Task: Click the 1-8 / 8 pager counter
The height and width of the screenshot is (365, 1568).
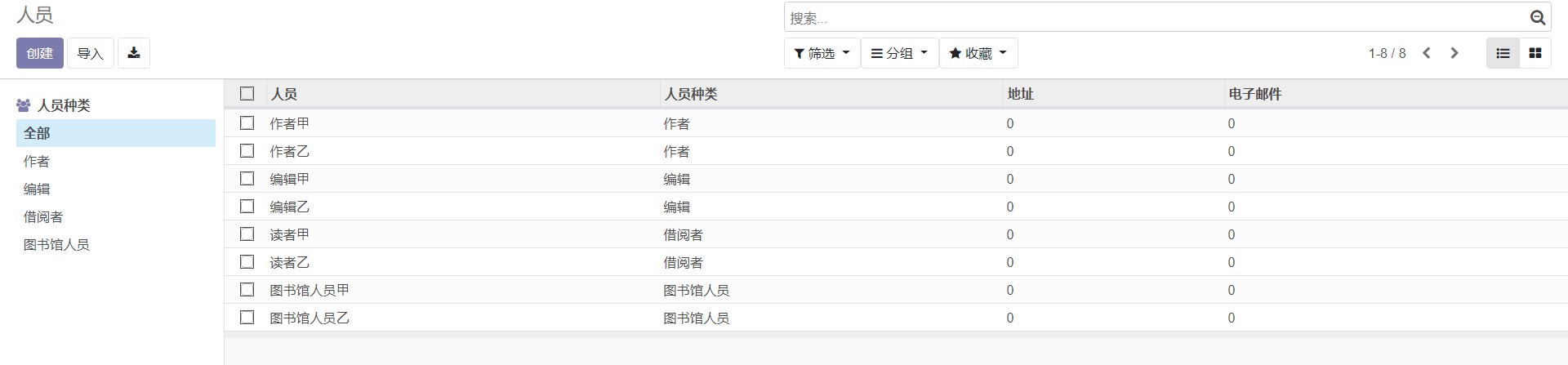Action: pos(1387,53)
